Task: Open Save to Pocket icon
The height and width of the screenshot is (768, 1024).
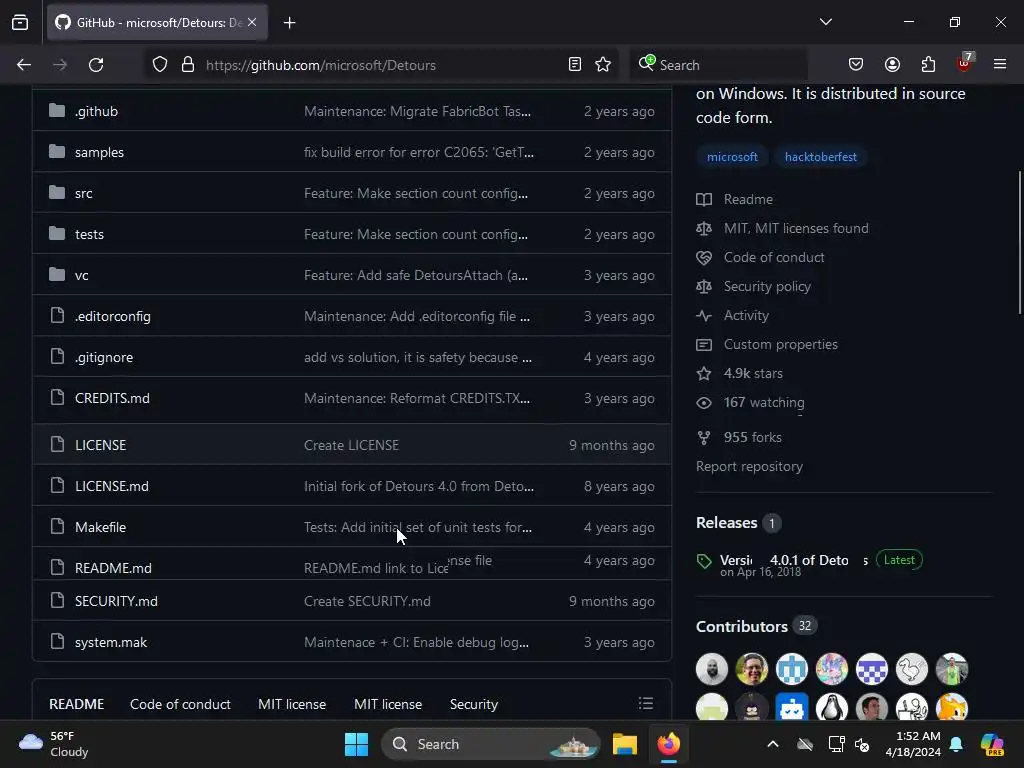Action: tap(856, 65)
